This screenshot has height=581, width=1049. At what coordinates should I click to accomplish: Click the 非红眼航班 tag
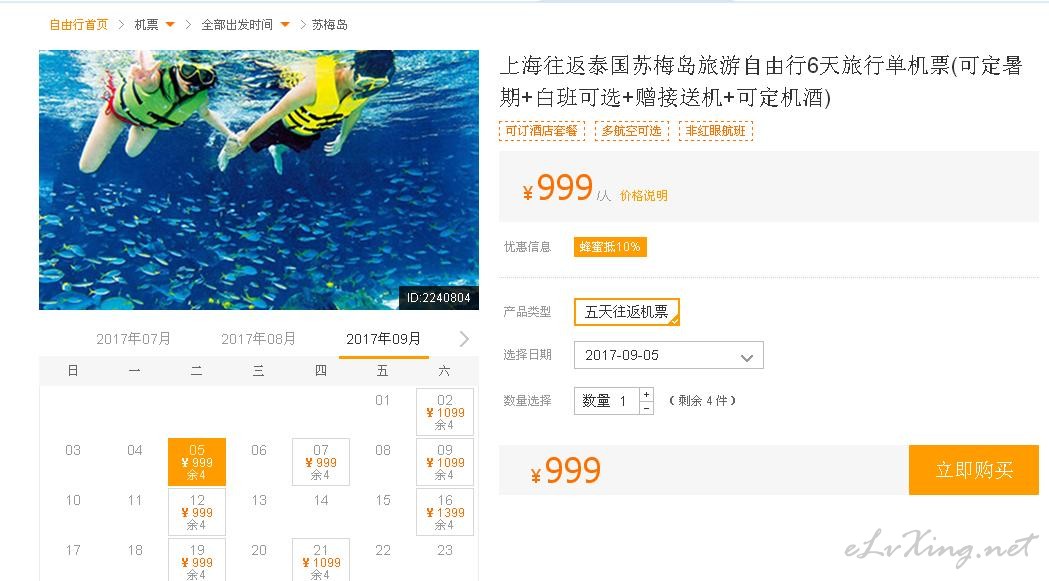pyautogui.click(x=716, y=131)
